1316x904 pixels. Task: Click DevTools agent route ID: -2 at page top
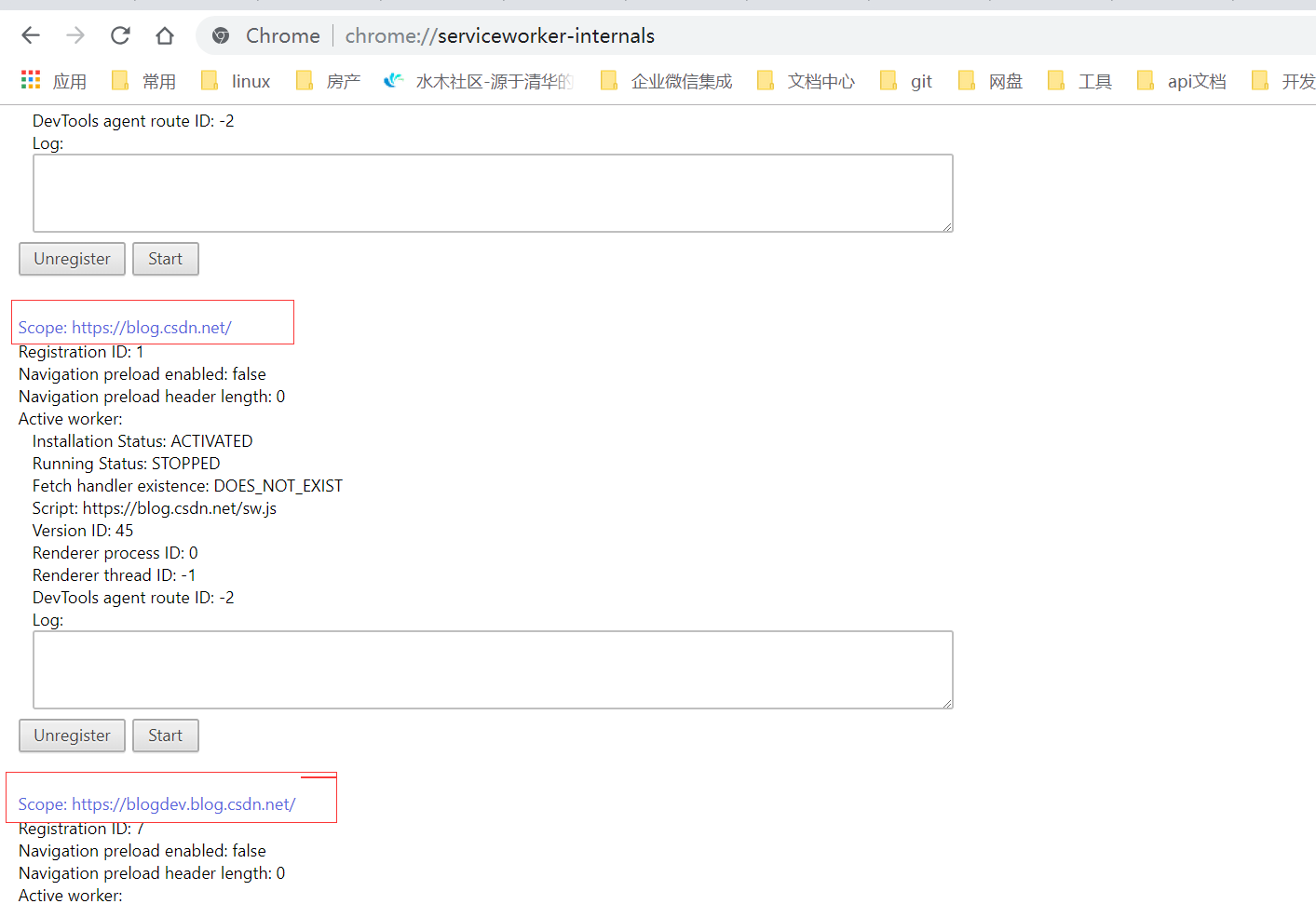click(x=133, y=121)
